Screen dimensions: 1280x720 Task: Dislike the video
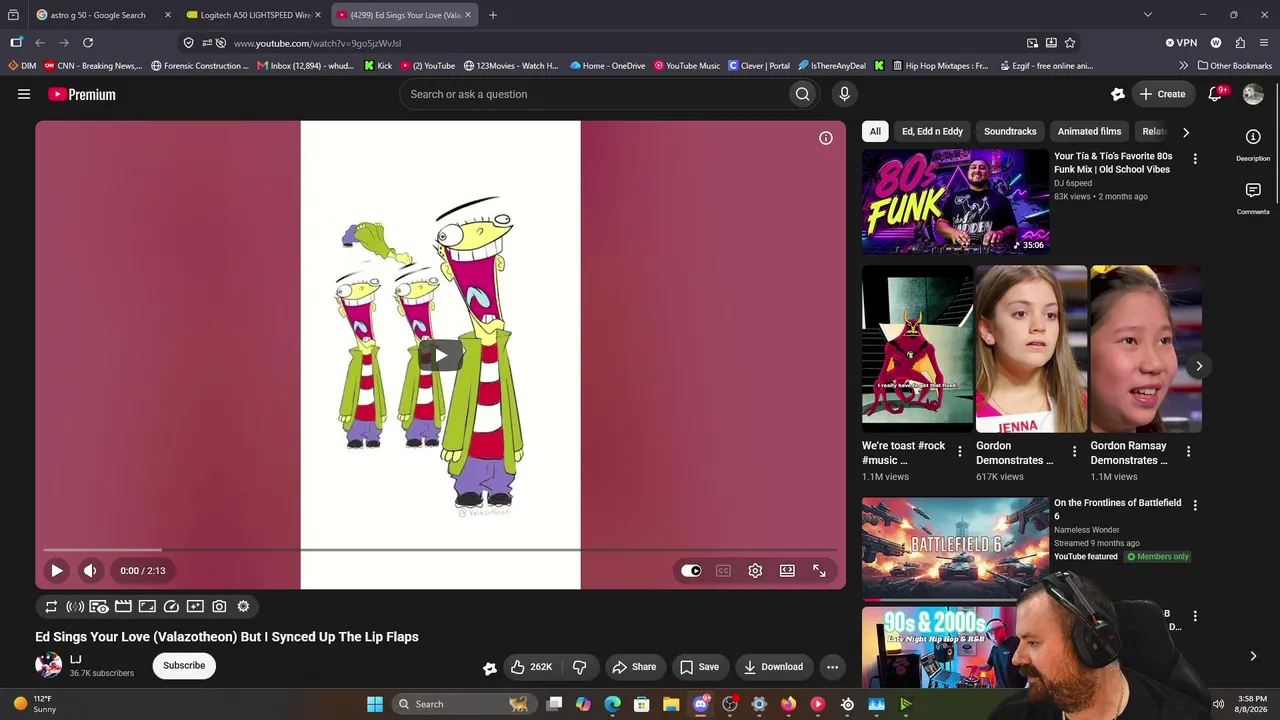579,667
